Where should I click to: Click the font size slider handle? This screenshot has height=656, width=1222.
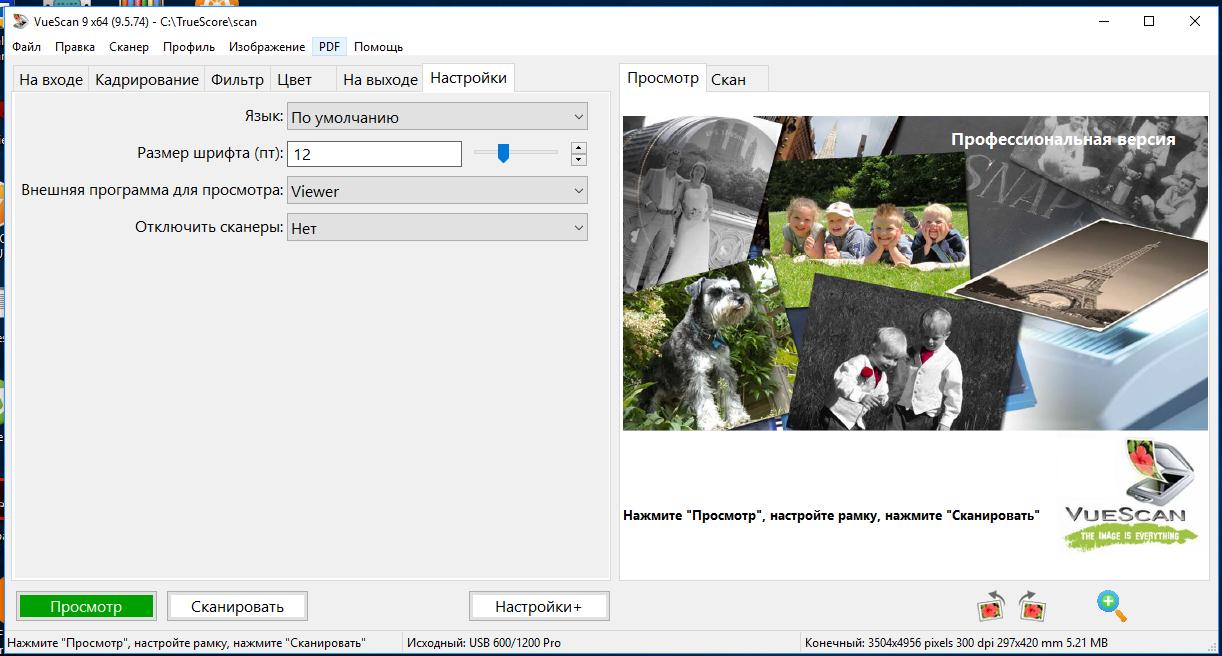[x=504, y=153]
